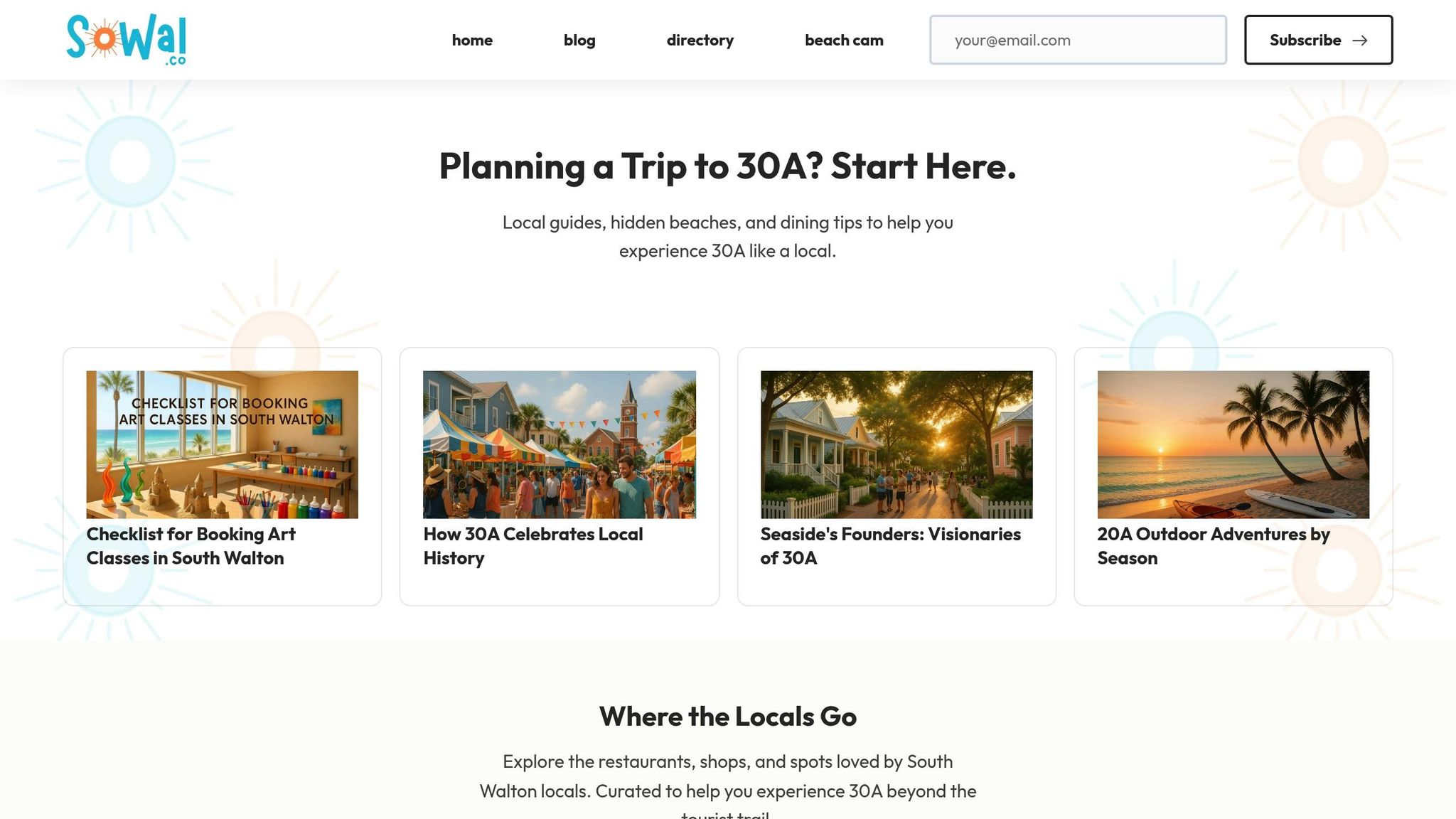This screenshot has width=1456, height=819.
Task: Click the 'Where the Locals Go' heading
Action: point(727,717)
